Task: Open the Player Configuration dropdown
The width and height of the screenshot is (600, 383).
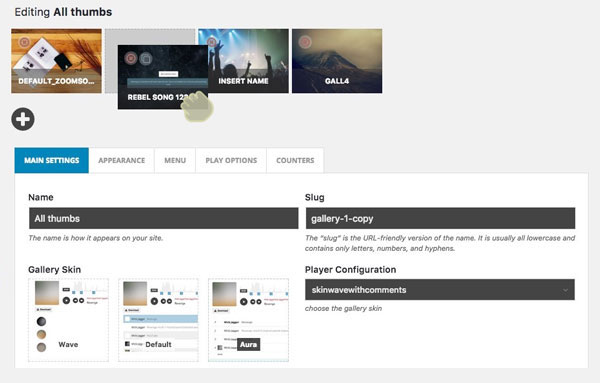Action: point(440,290)
